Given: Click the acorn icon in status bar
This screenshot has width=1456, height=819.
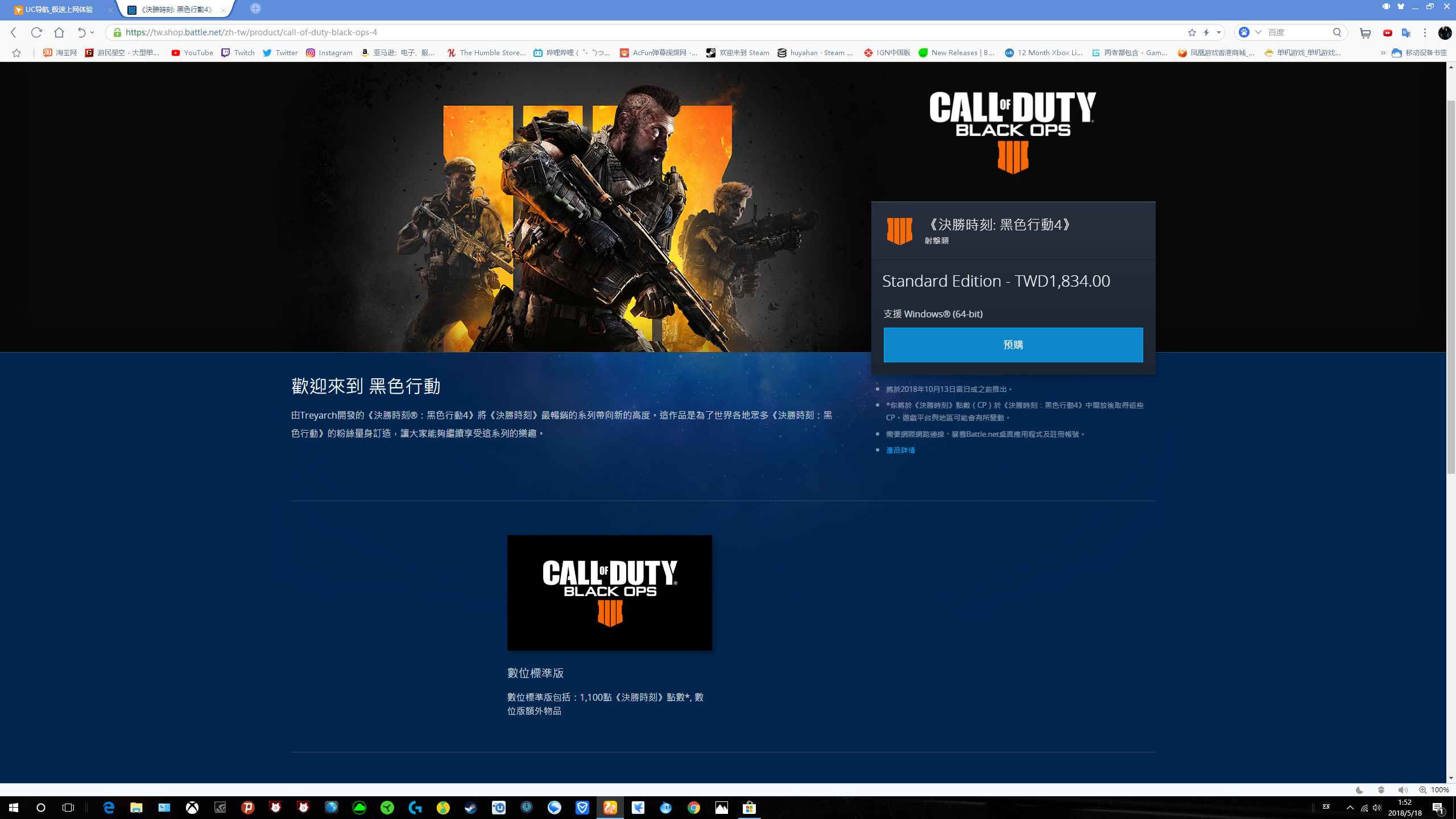Looking at the screenshot, I should coord(1381,790).
